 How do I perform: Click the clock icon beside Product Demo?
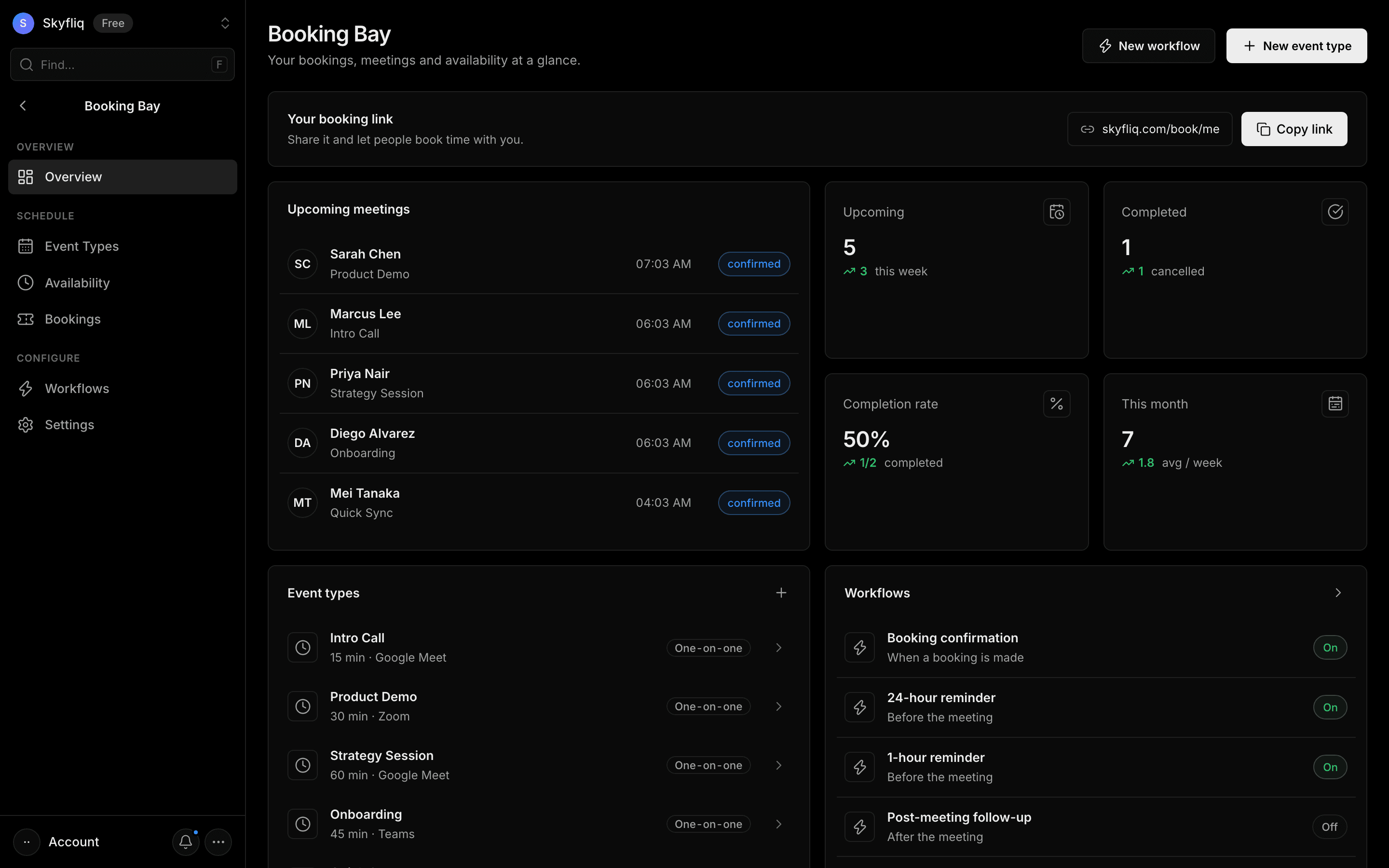click(302, 706)
